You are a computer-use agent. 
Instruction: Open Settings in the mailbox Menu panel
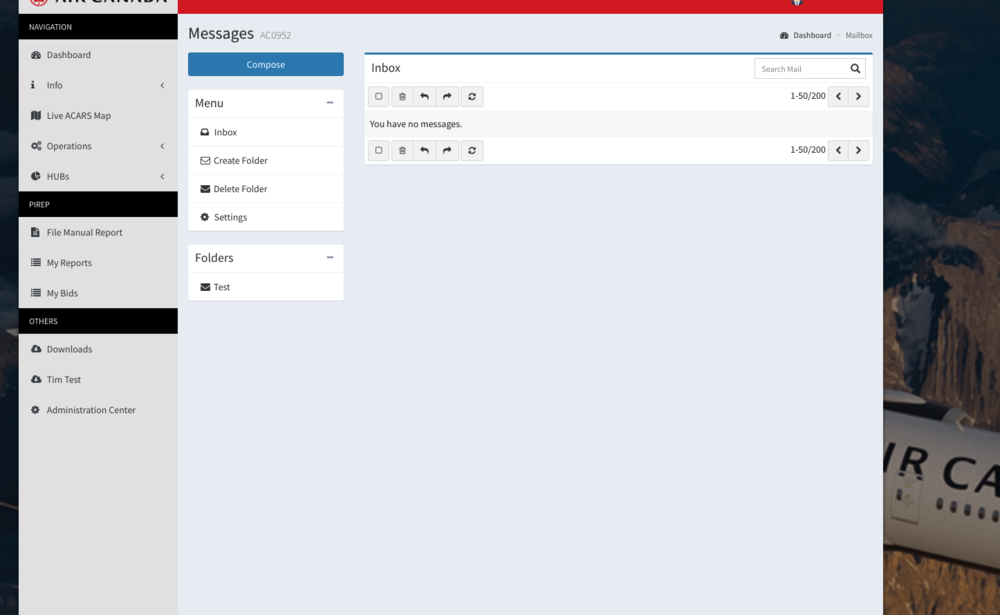pyautogui.click(x=230, y=217)
